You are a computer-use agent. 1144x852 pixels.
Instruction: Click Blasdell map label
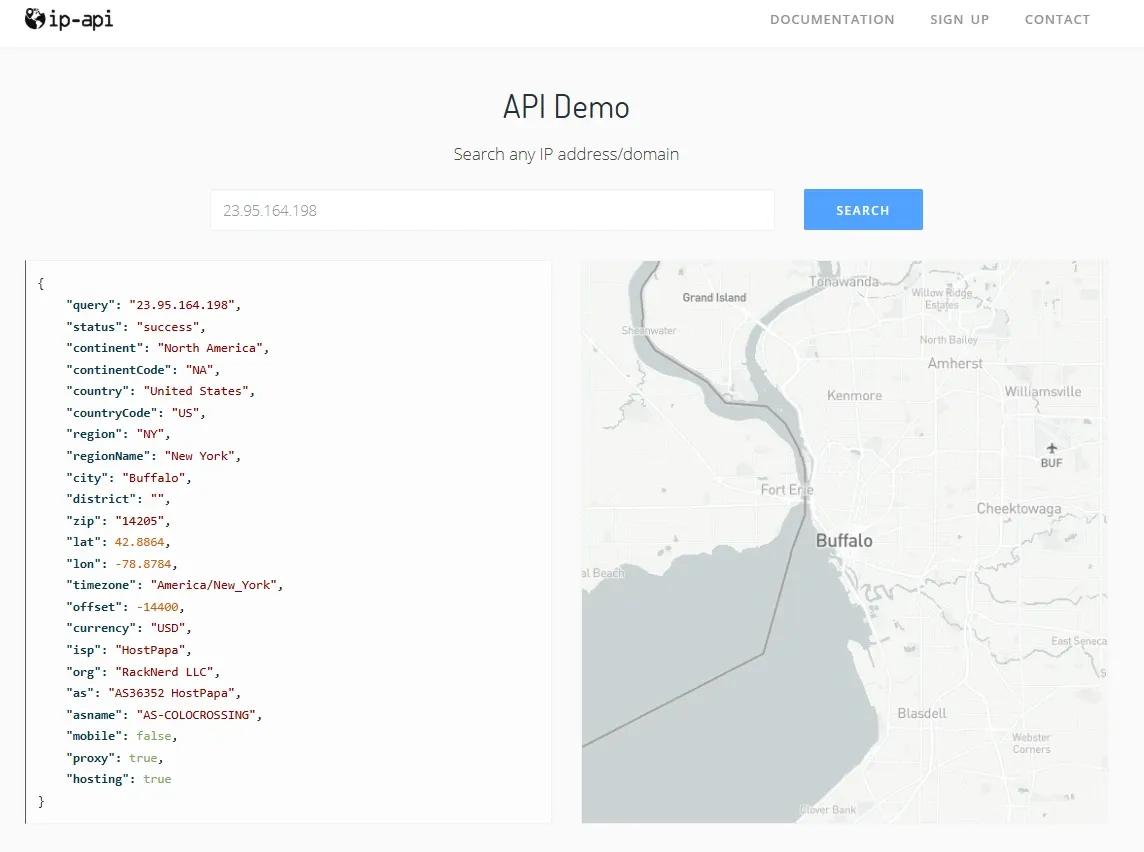pyautogui.click(x=921, y=713)
